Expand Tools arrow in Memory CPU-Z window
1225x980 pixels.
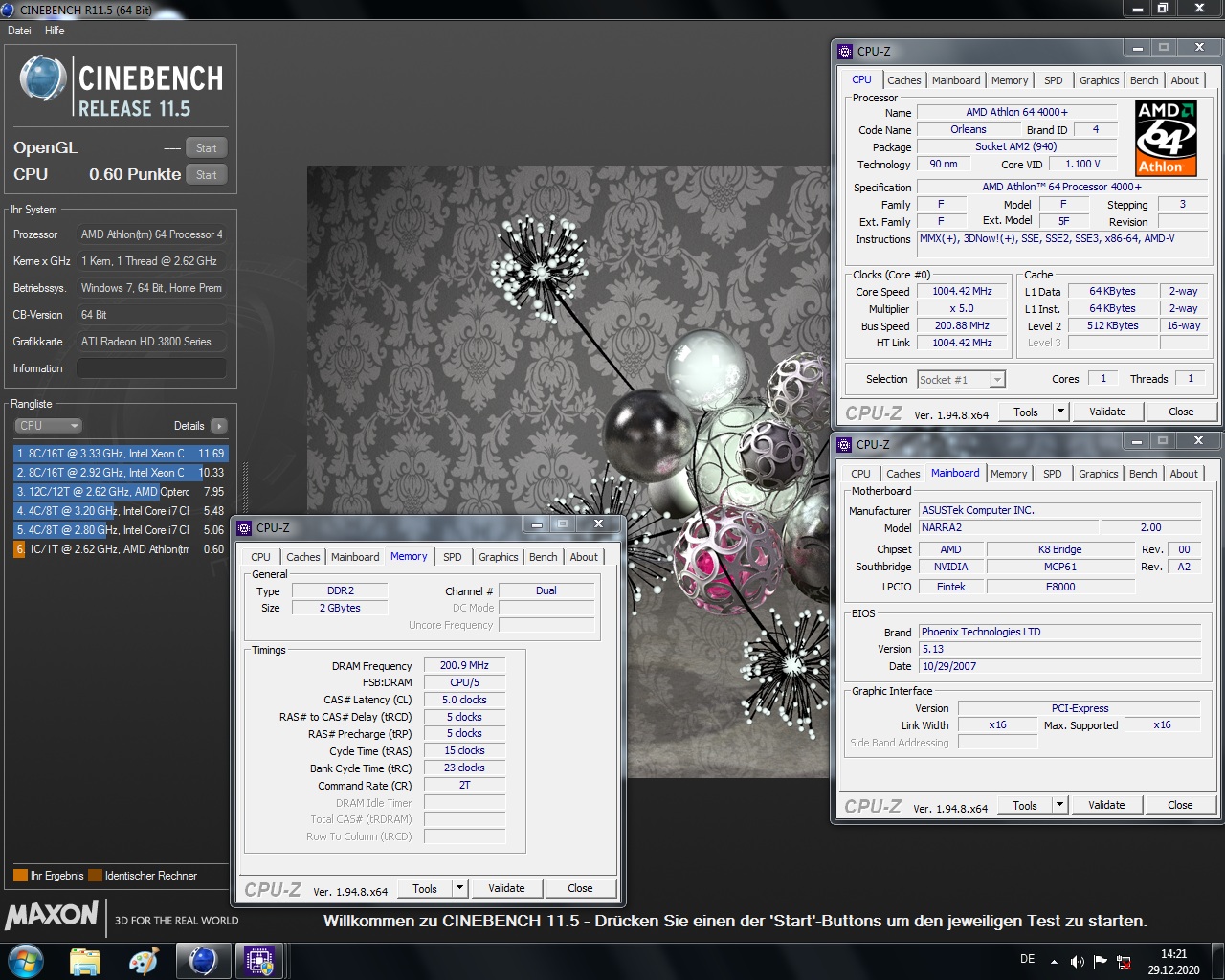coord(459,889)
